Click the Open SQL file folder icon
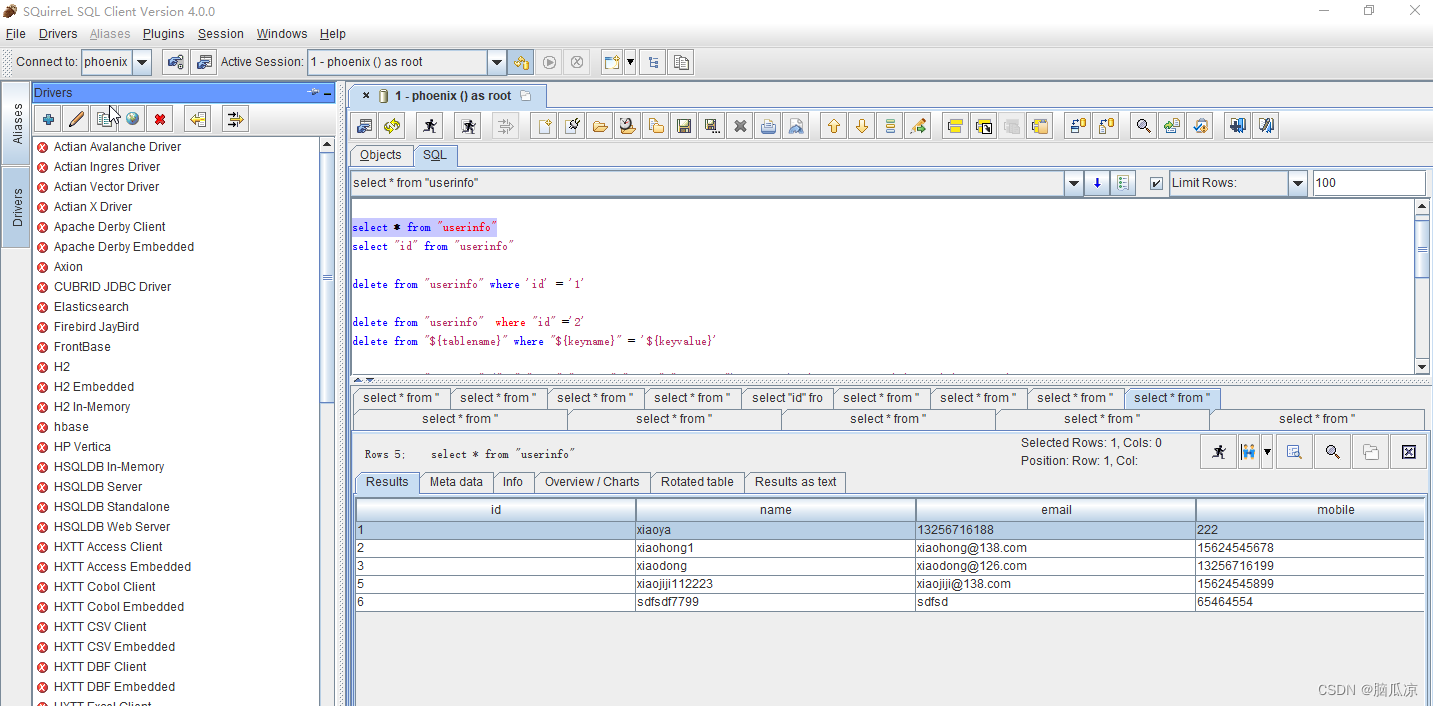 600,126
